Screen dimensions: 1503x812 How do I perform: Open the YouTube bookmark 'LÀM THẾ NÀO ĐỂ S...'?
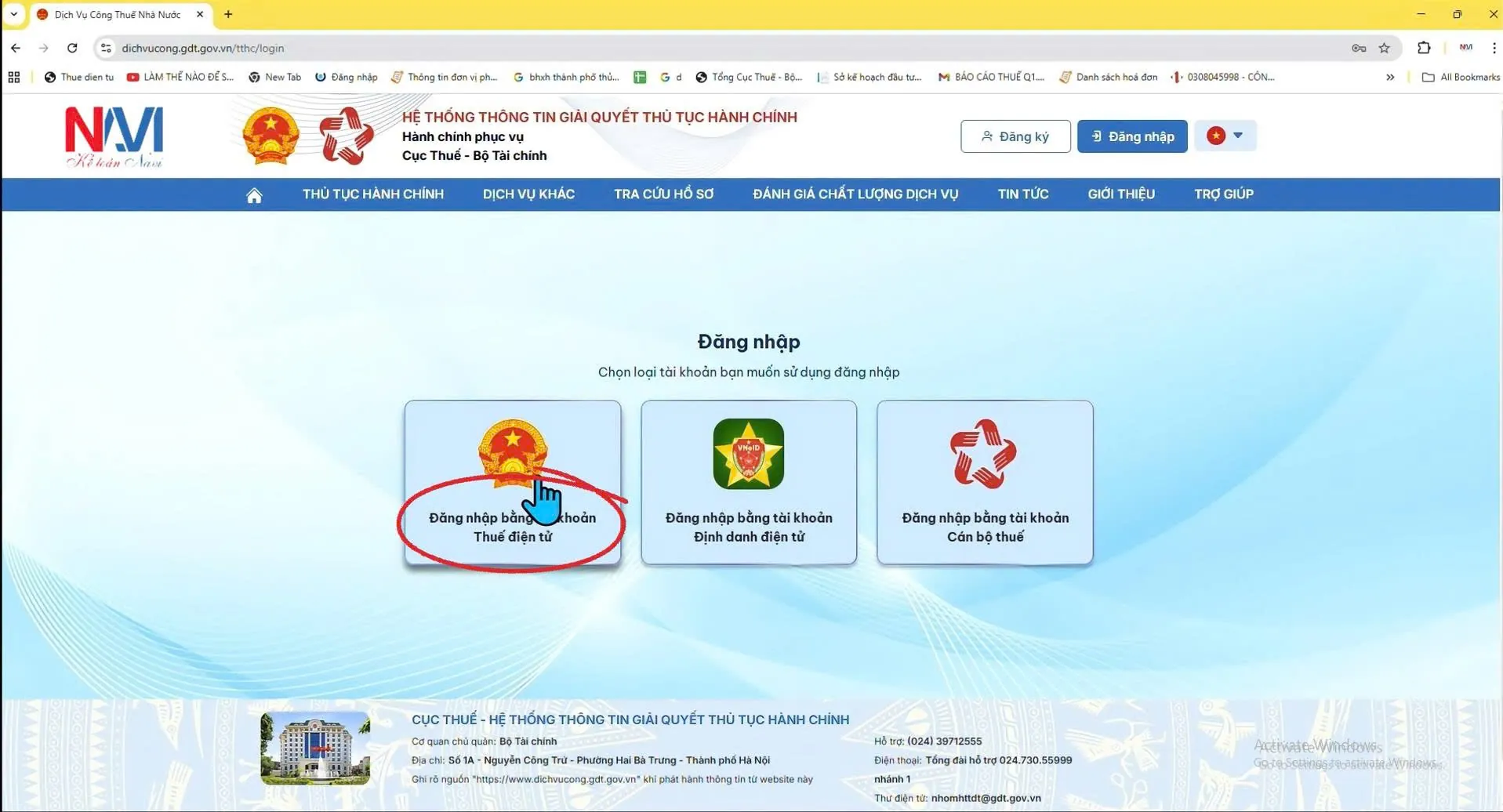(180, 77)
